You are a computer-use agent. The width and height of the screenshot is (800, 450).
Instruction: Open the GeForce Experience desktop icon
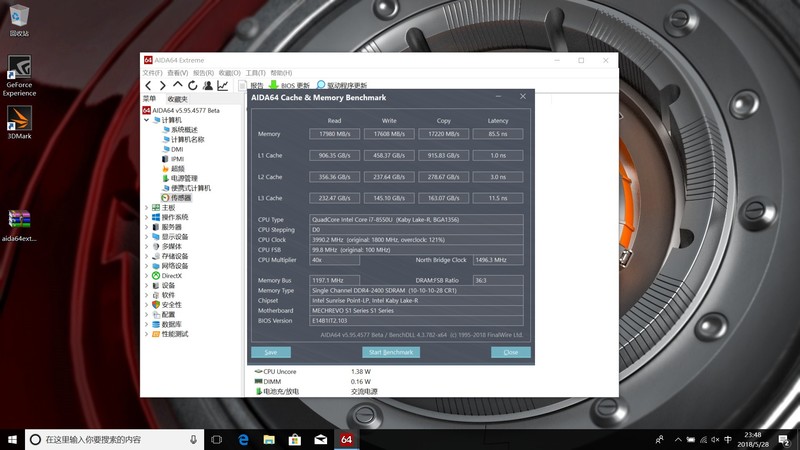click(x=19, y=76)
